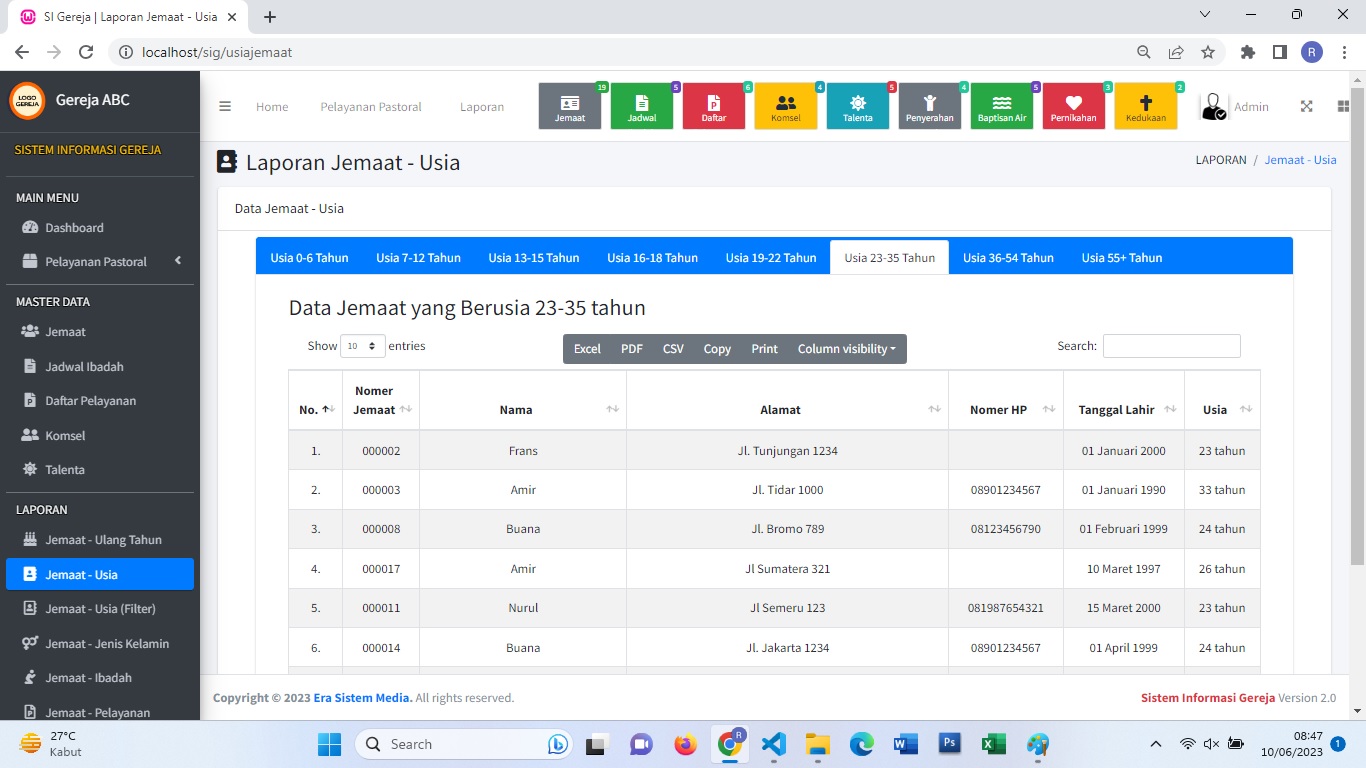Export table using the Excel button
This screenshot has width=1366, height=768.
point(587,349)
